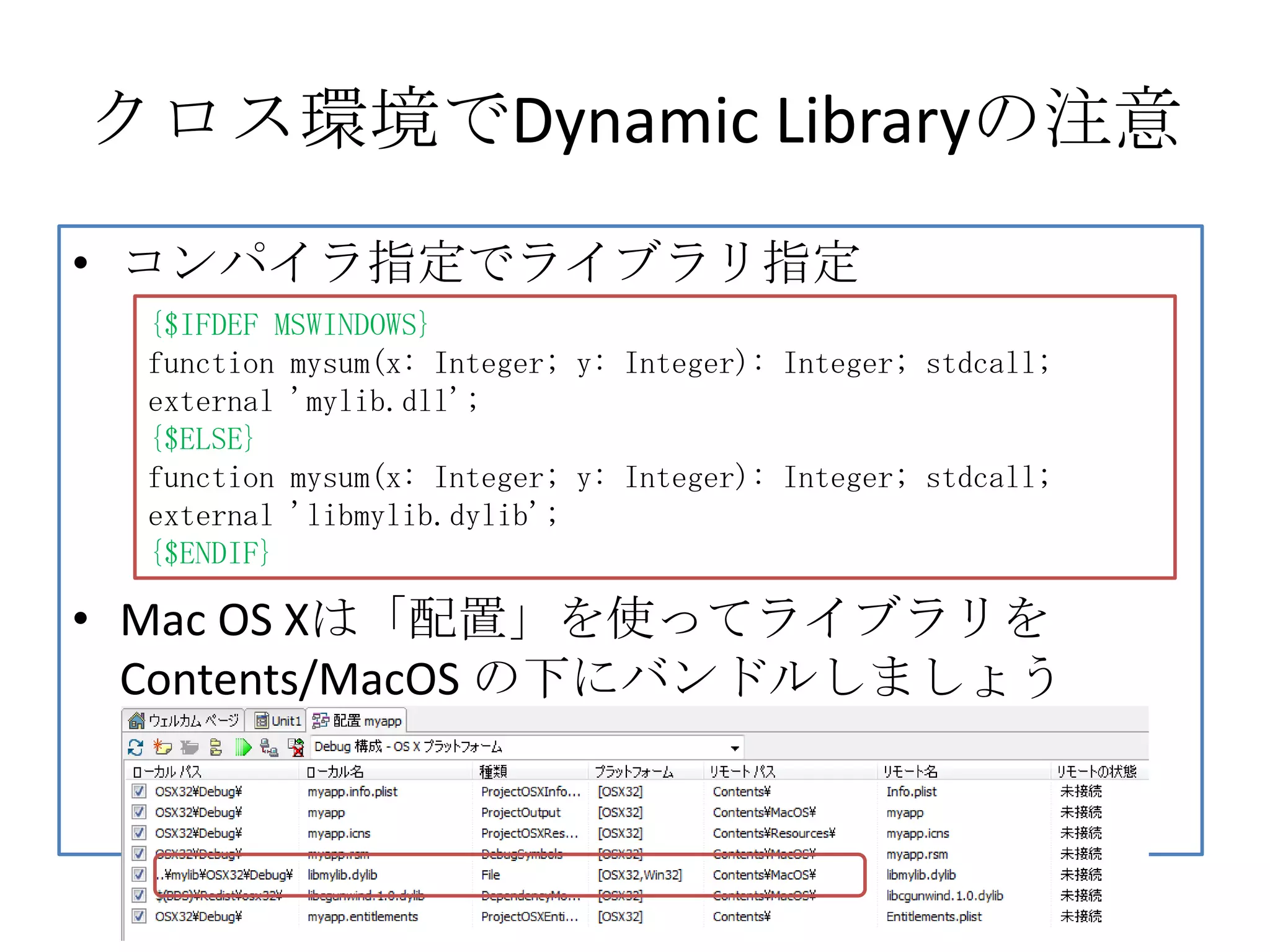Click the myapp.entitlements local name cell
Image resolution: width=1270 pixels, height=952 pixels.
point(363,916)
